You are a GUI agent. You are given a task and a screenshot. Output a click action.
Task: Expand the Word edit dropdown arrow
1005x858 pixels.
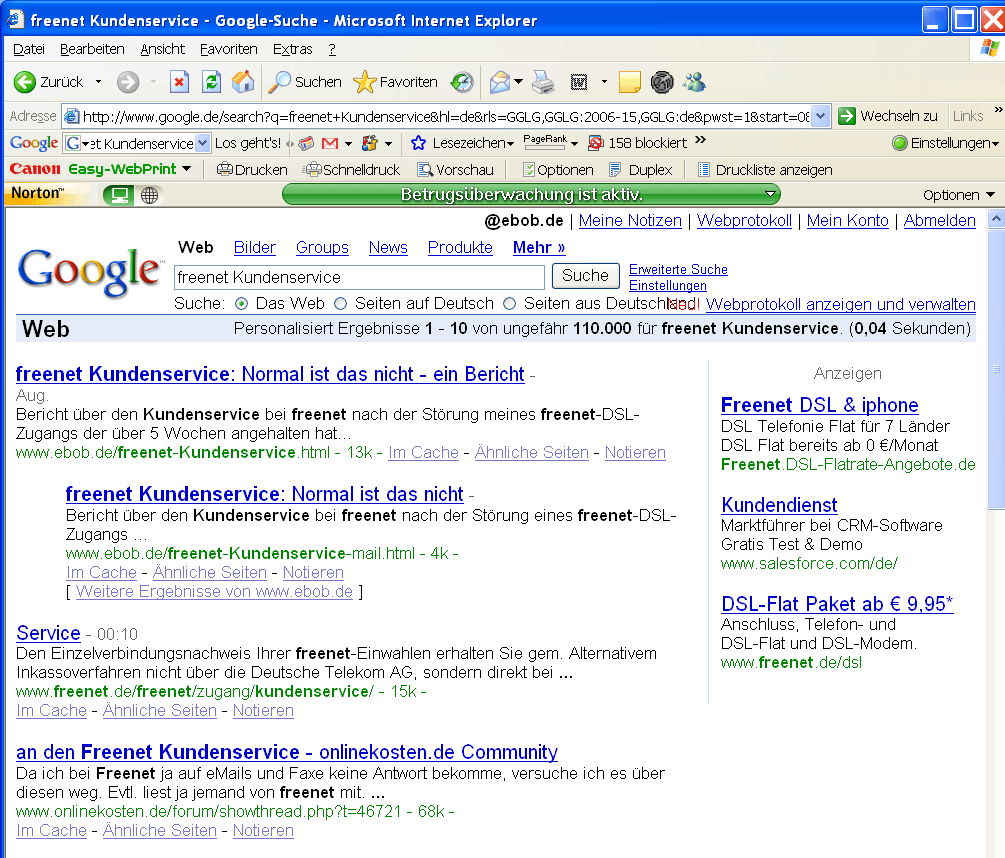(604, 82)
